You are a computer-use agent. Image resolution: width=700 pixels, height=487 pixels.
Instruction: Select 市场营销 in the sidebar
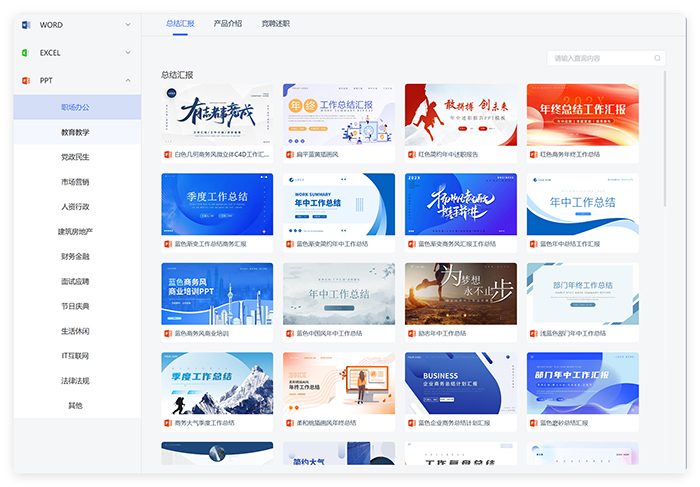[75, 182]
